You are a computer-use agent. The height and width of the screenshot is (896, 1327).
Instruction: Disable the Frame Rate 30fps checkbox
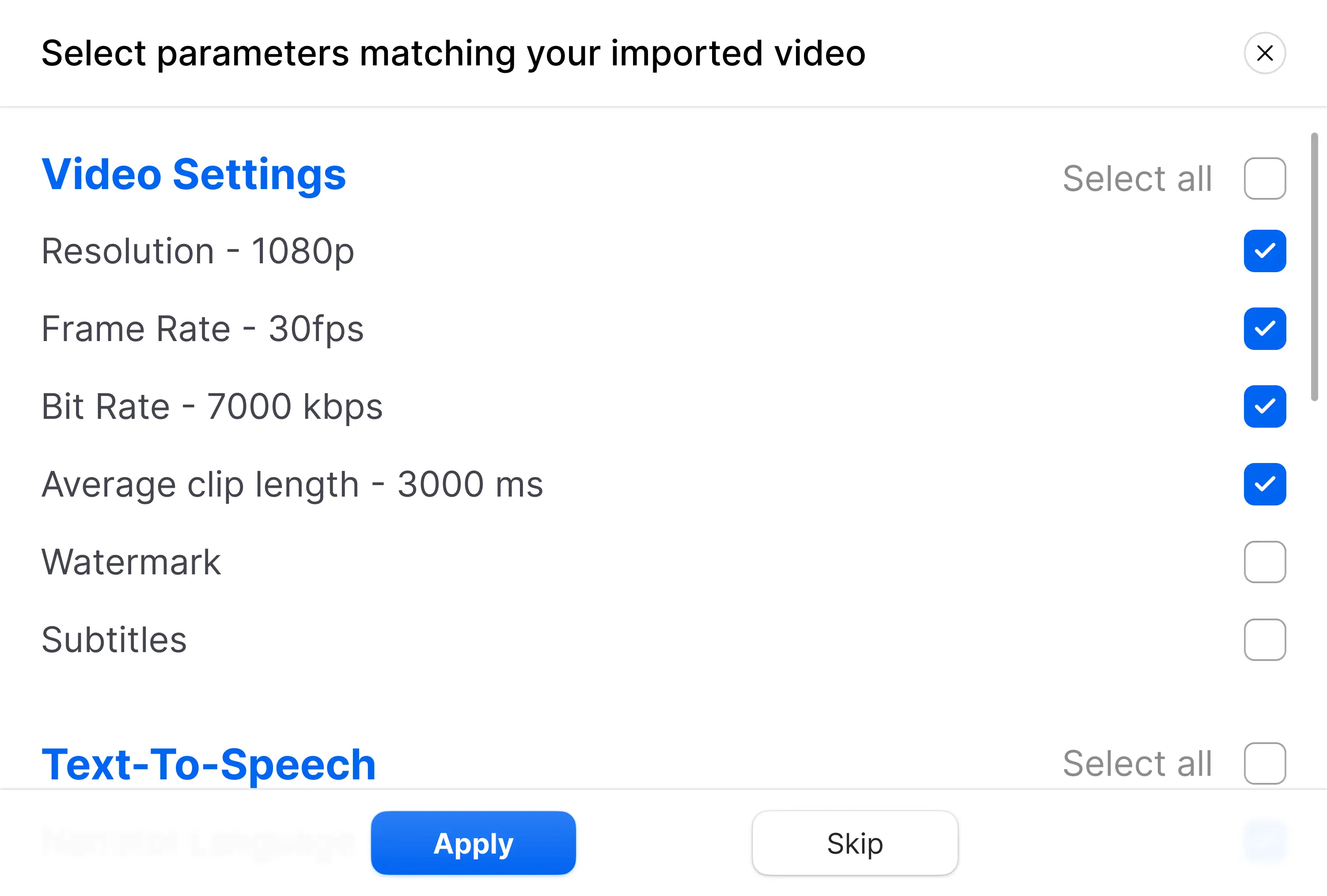click(1265, 328)
